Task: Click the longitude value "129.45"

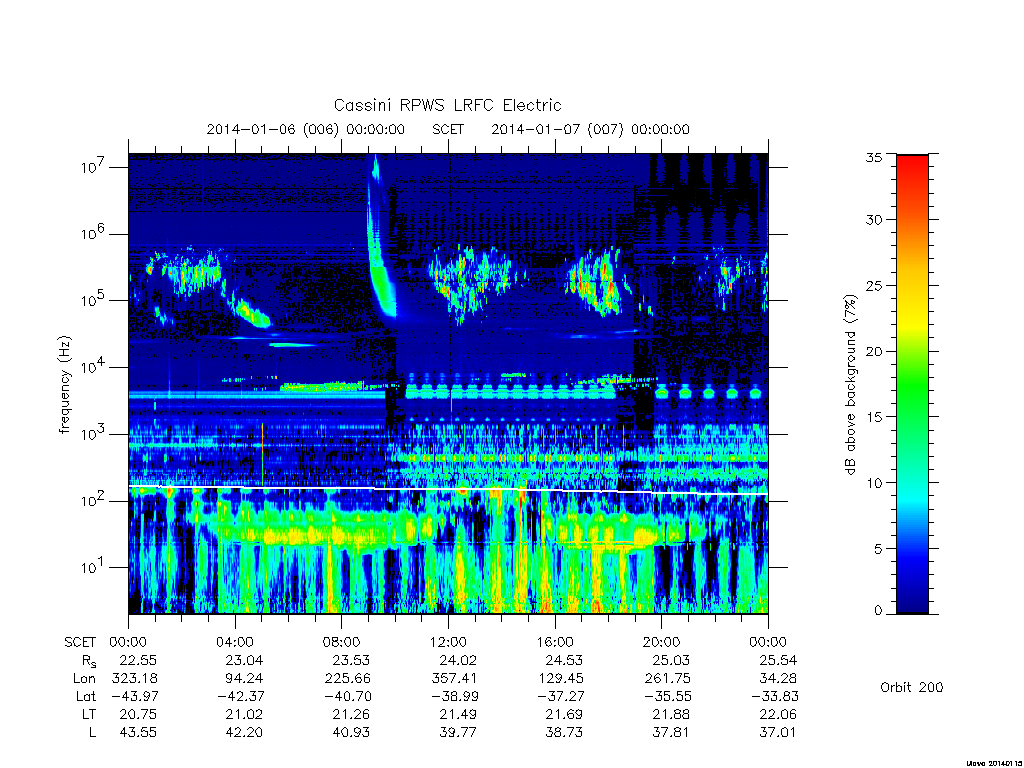Action: (x=561, y=679)
